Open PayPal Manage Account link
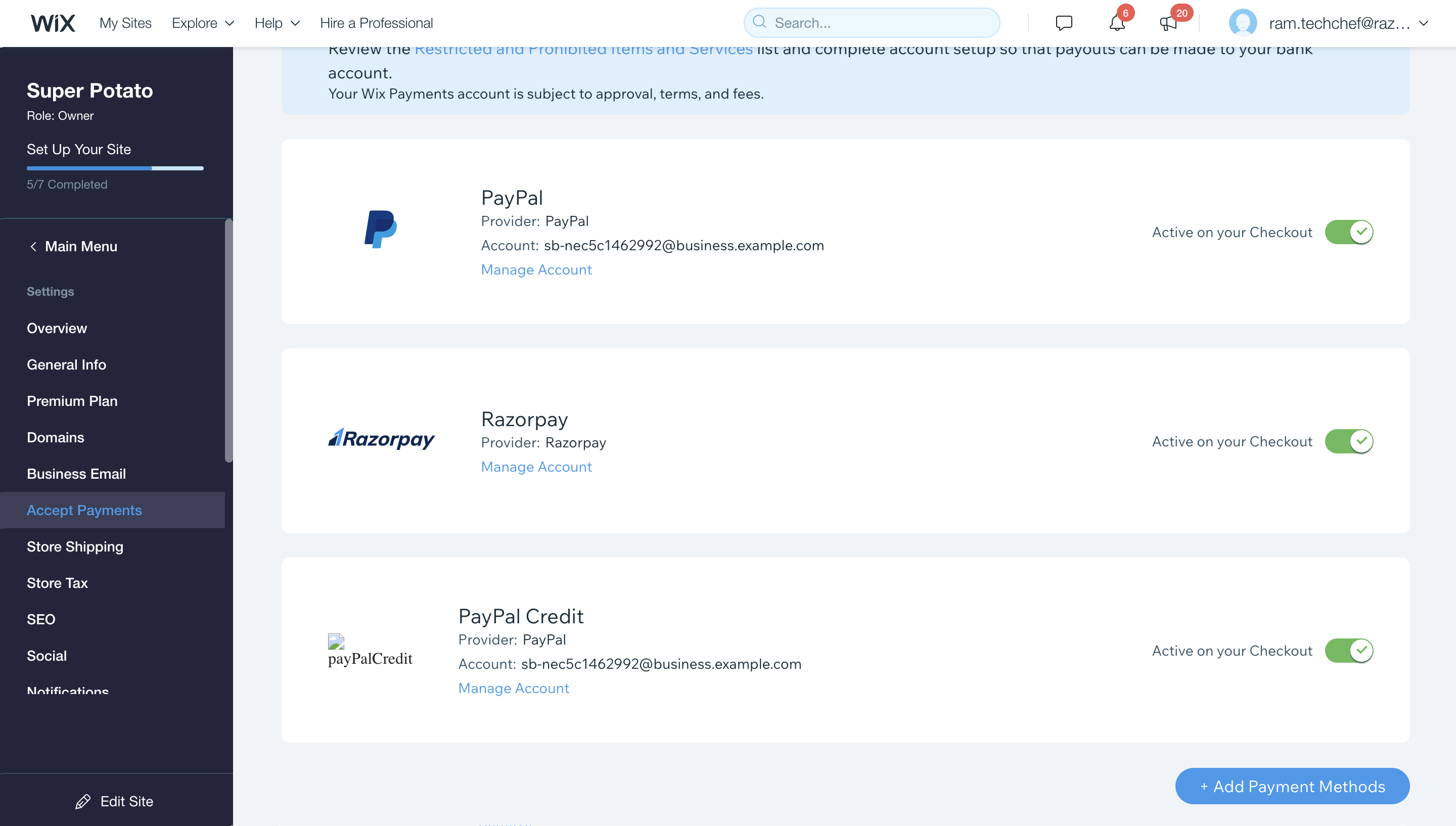The image size is (1456, 826). point(536,269)
